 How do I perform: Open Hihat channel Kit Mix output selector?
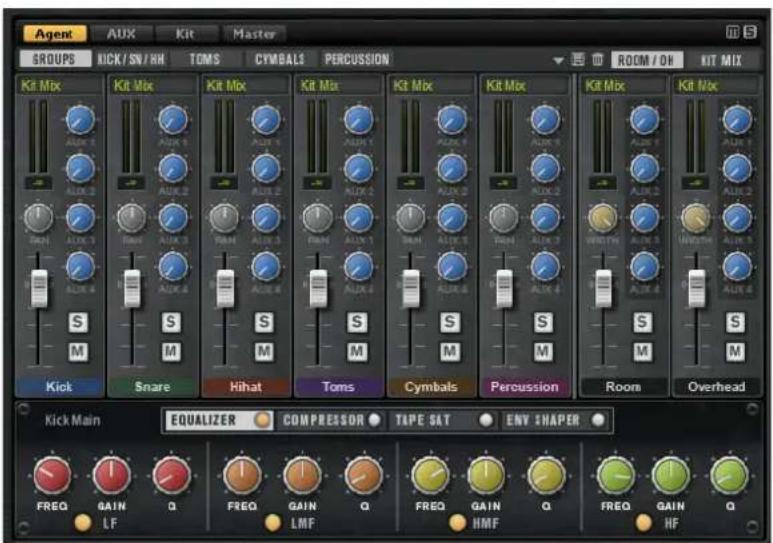point(246,86)
